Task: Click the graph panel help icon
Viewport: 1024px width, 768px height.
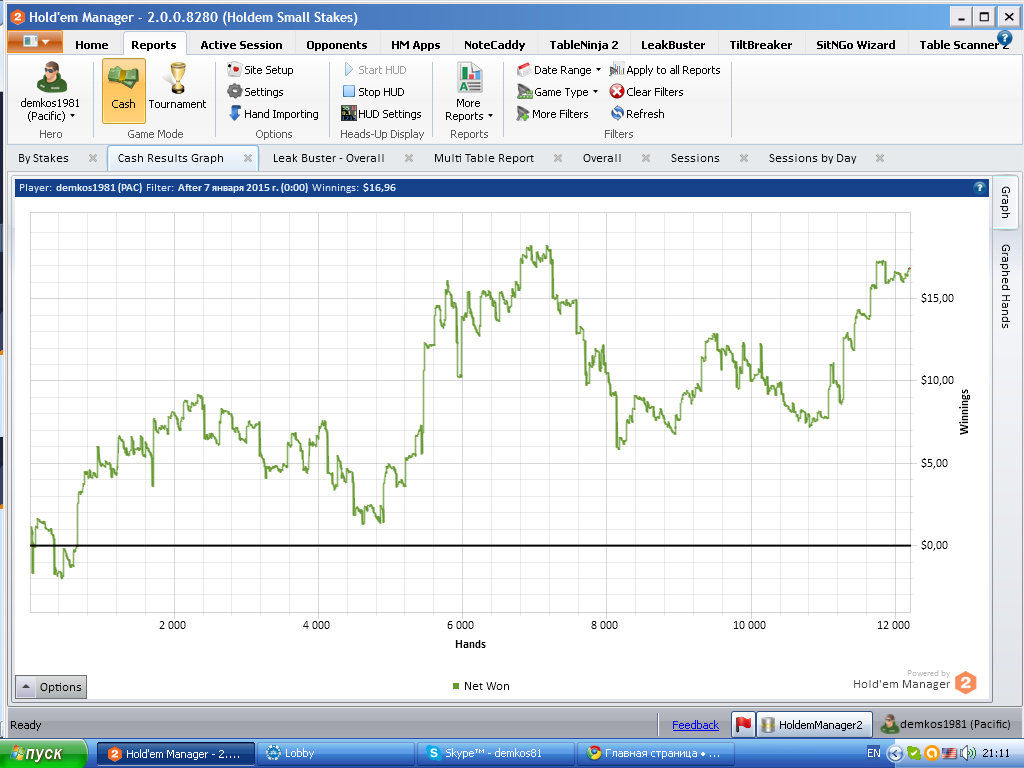Action: click(x=979, y=187)
